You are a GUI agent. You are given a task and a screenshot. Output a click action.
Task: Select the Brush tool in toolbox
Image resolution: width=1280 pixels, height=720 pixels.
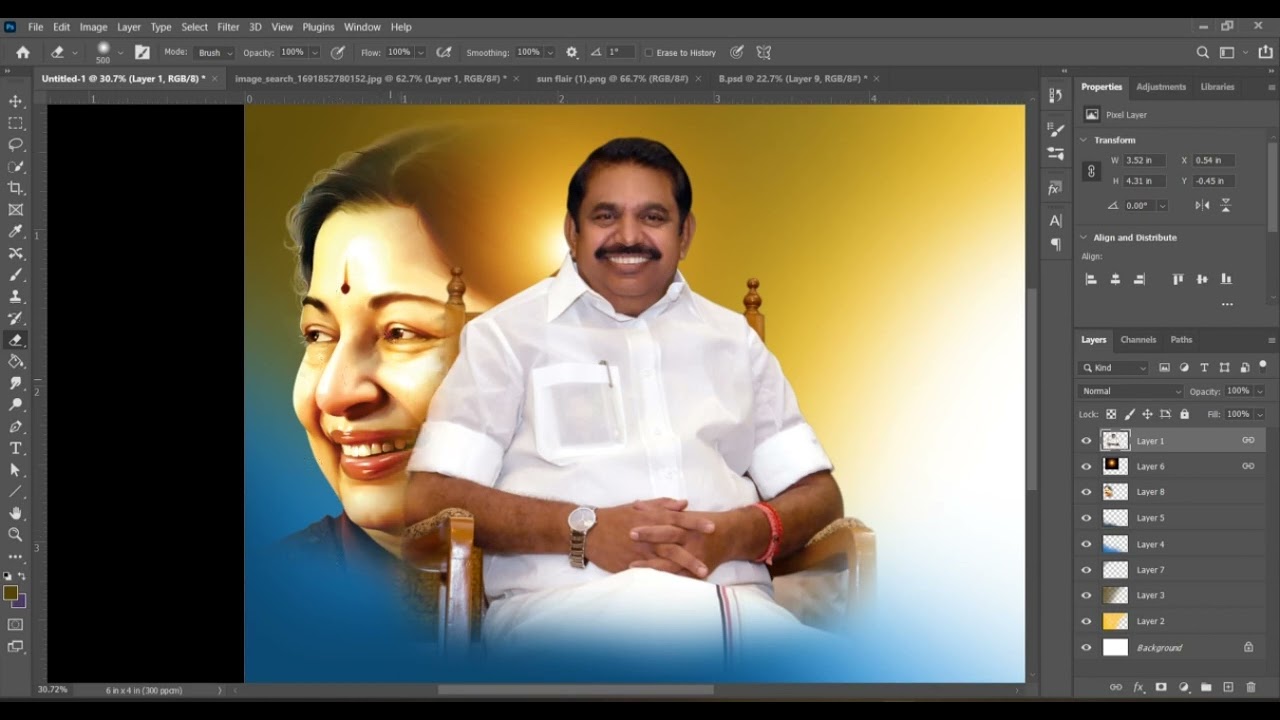pos(16,275)
